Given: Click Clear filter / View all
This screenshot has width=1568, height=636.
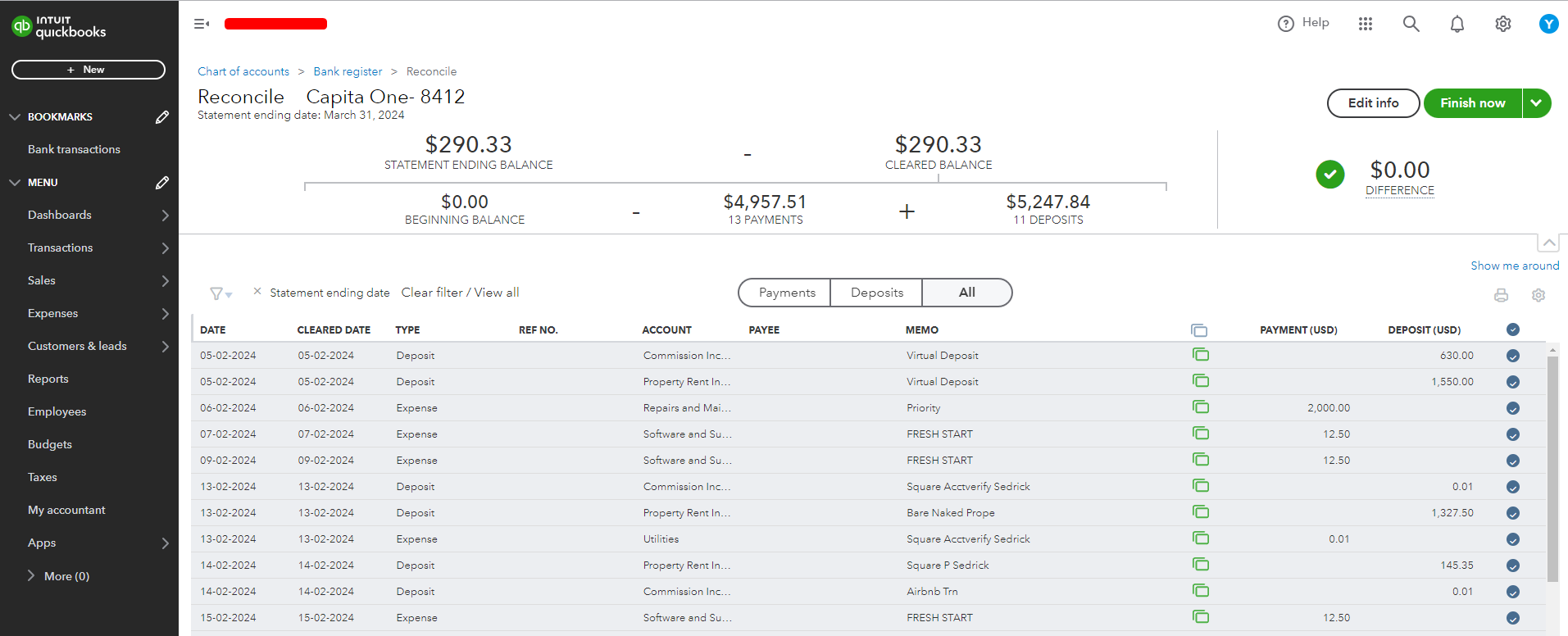Looking at the screenshot, I should tap(460, 293).
